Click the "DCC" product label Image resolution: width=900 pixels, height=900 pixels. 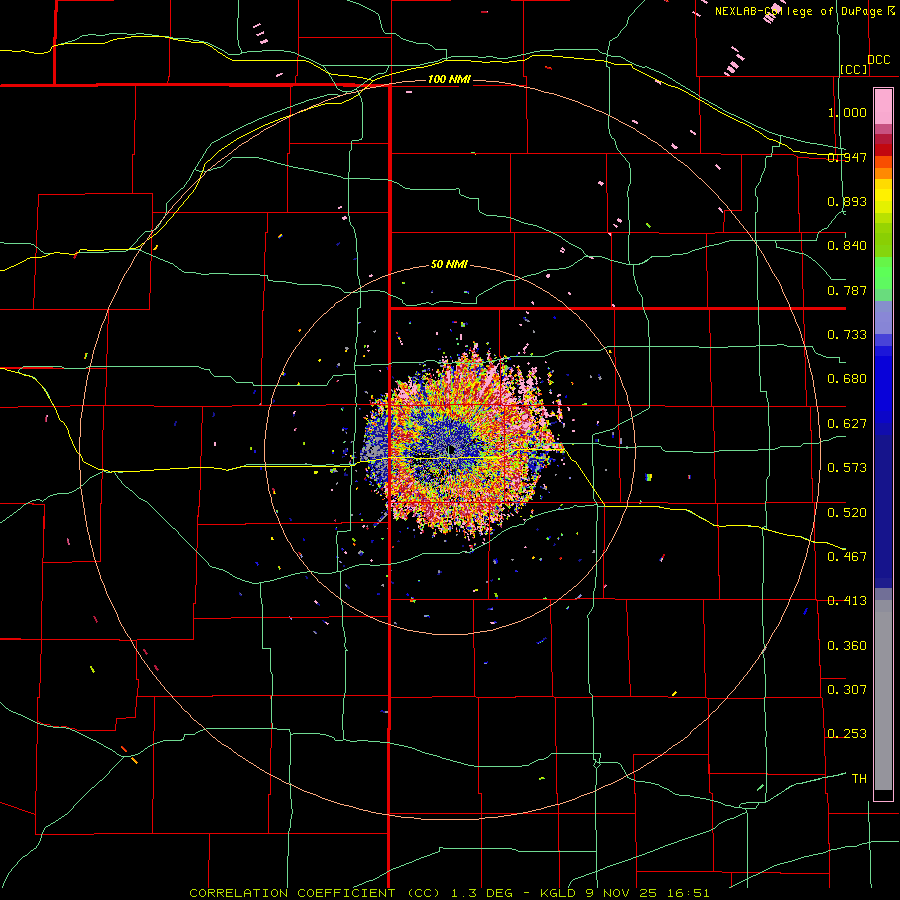point(878,60)
